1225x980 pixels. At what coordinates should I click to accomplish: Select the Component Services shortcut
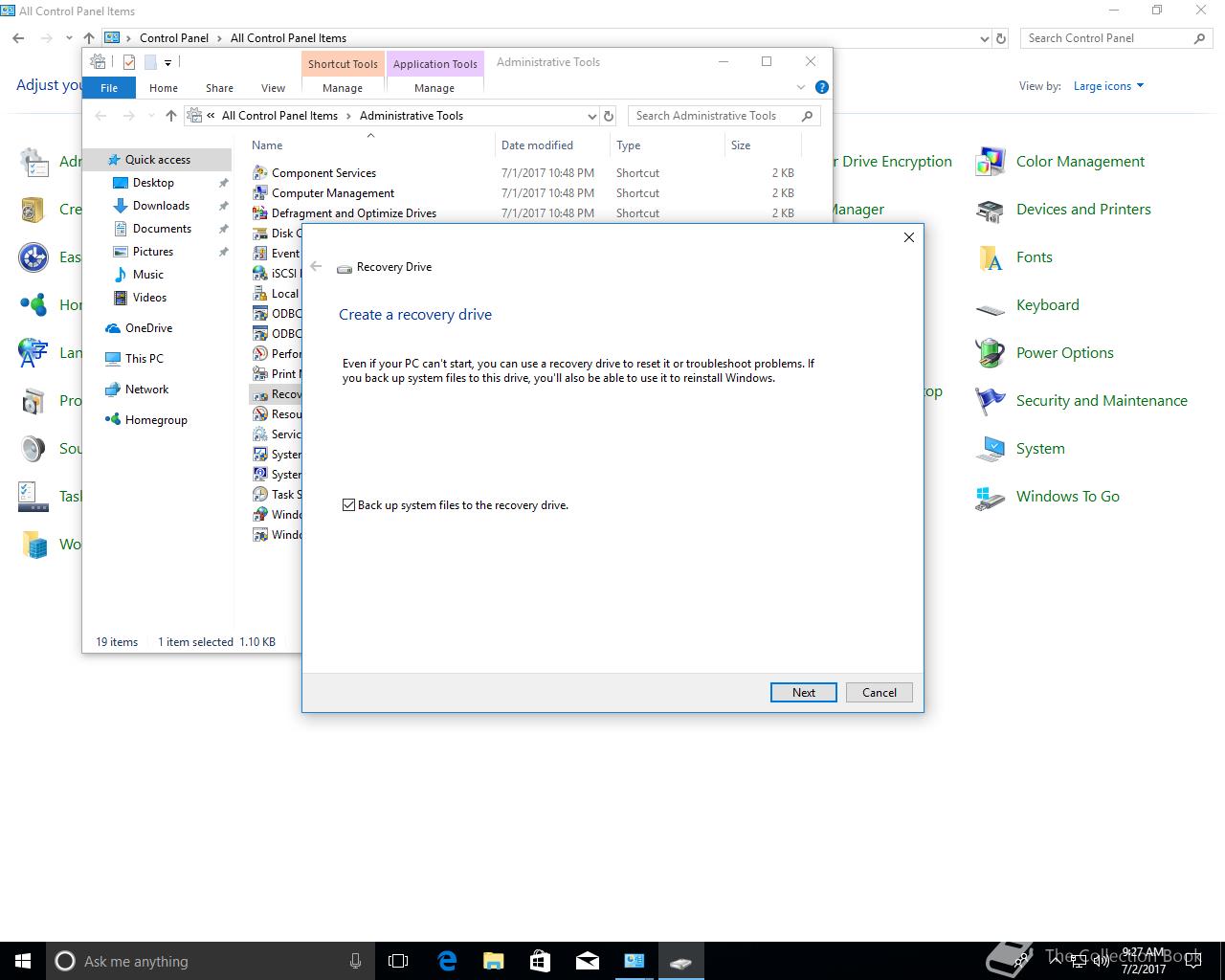coord(323,173)
